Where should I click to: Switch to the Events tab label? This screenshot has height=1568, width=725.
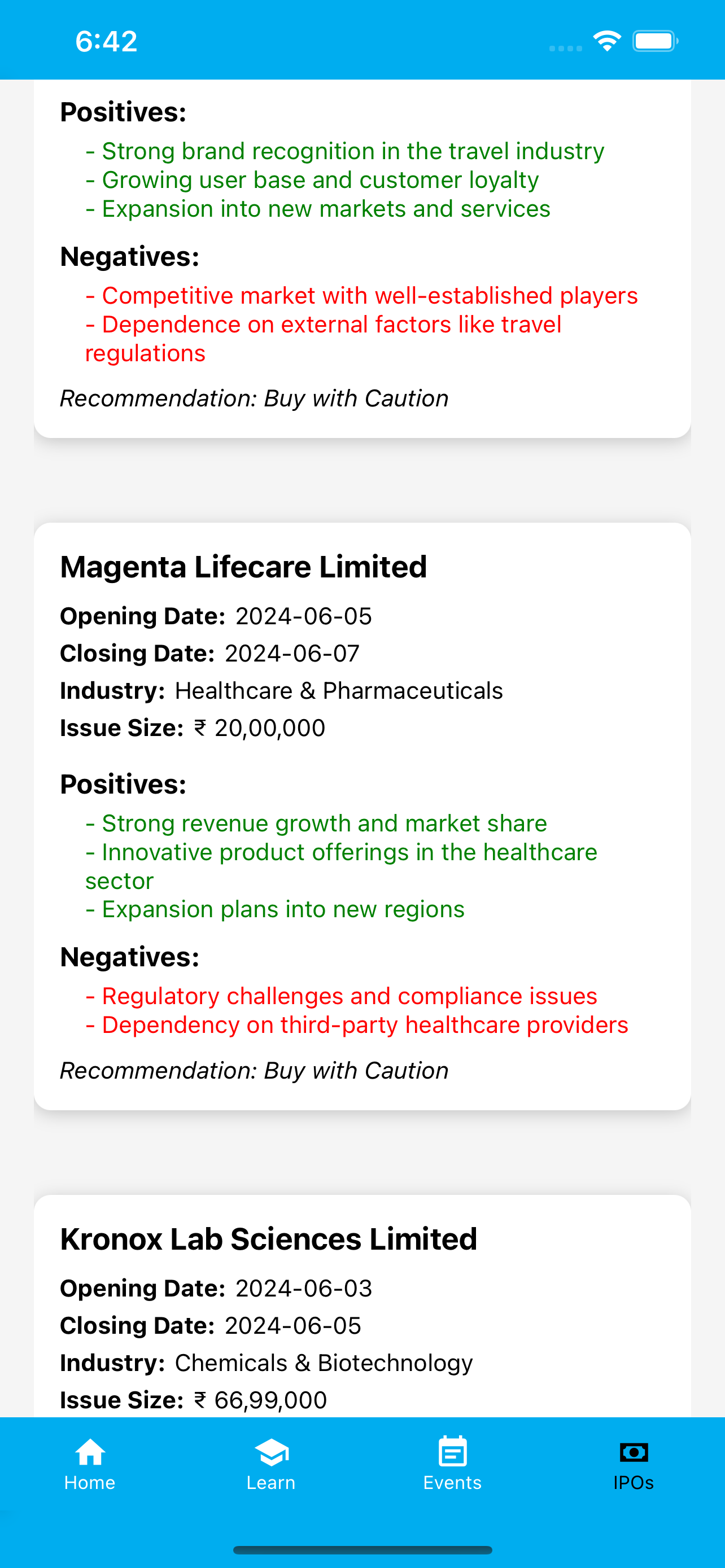[x=452, y=1482]
